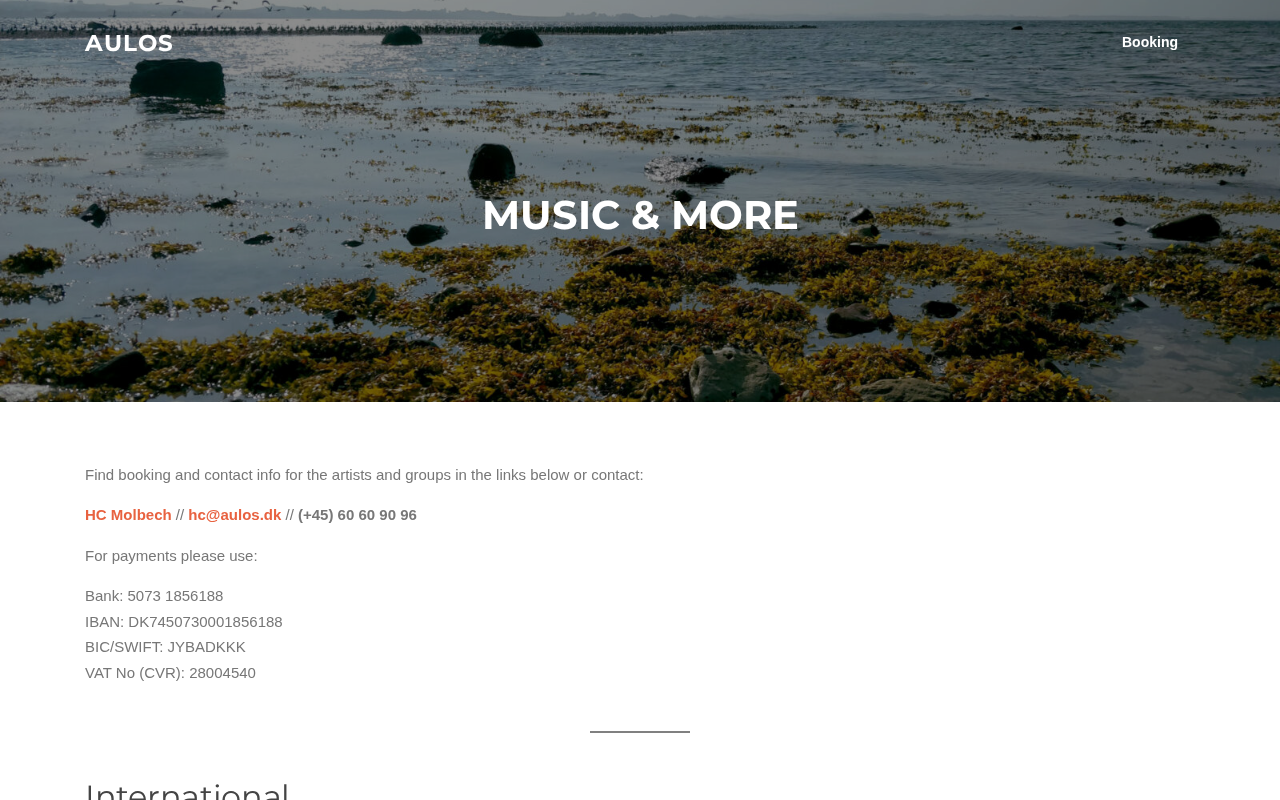
Task: Follow the HC Molbech contact link
Action: point(128,515)
